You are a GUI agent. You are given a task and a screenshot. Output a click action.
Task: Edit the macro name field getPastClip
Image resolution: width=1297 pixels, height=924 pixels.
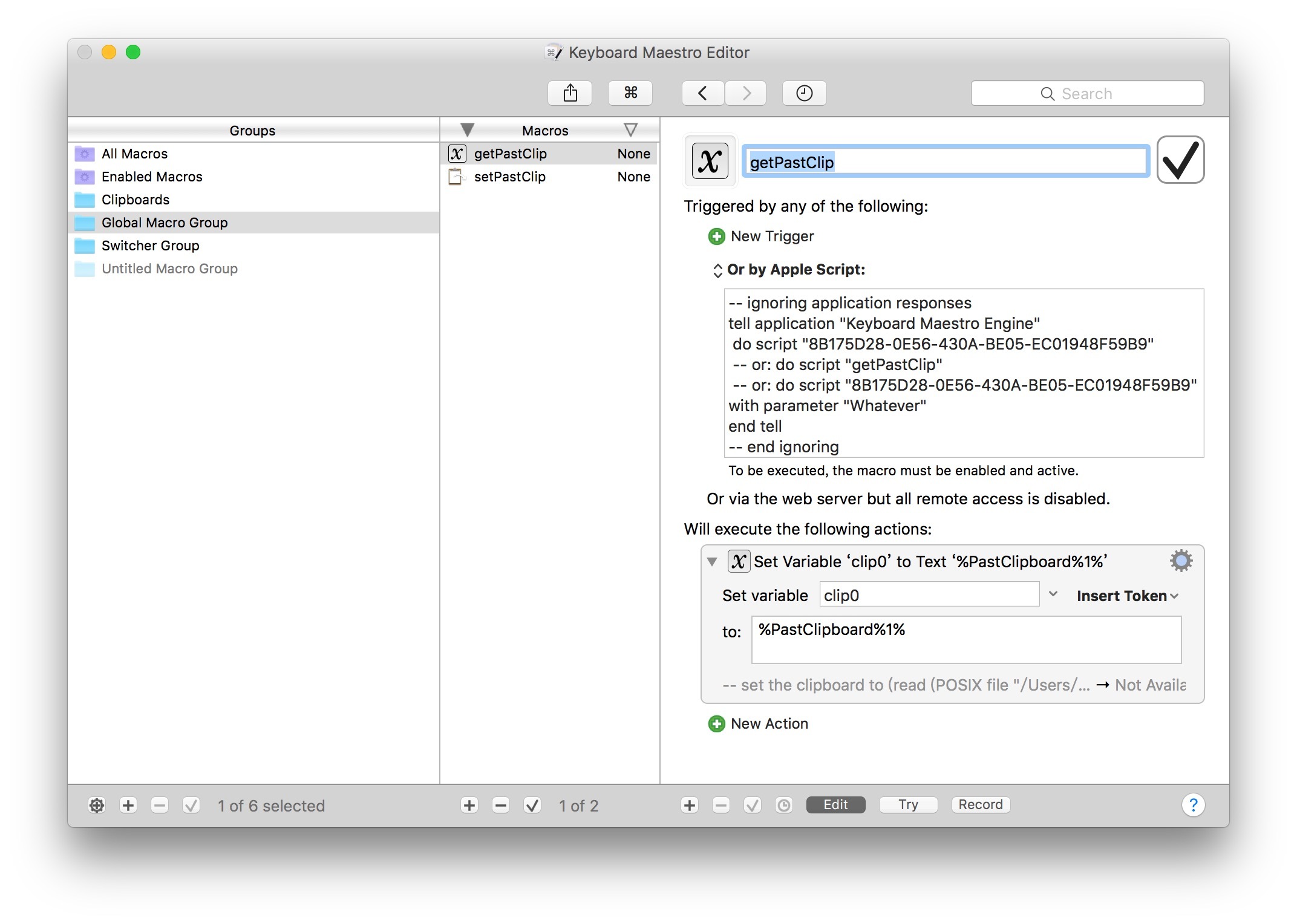point(946,161)
